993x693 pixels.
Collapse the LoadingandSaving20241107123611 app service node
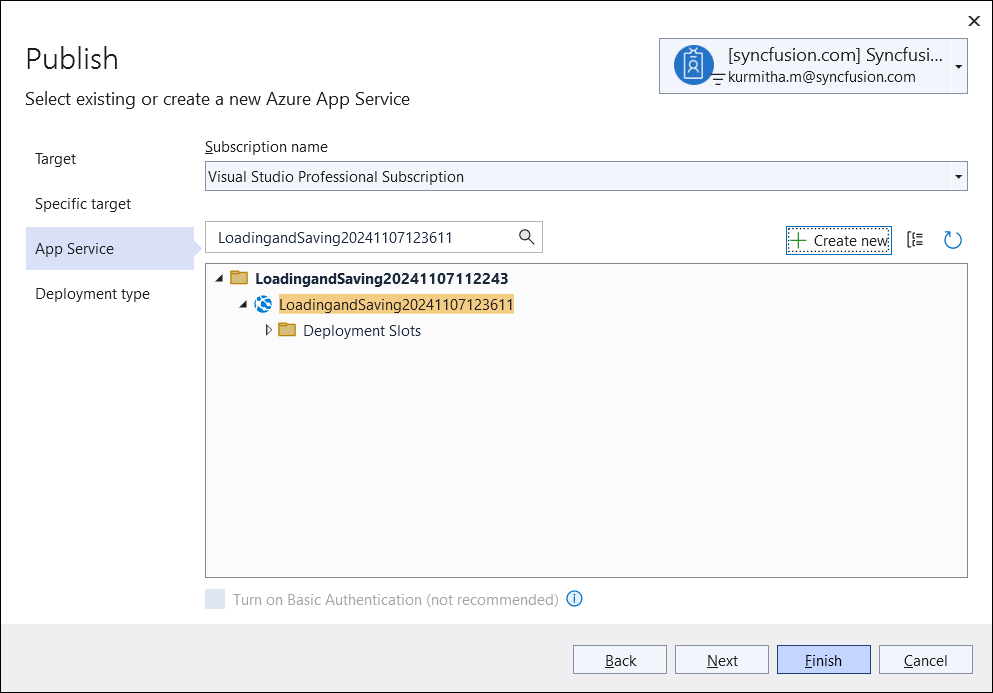point(243,305)
